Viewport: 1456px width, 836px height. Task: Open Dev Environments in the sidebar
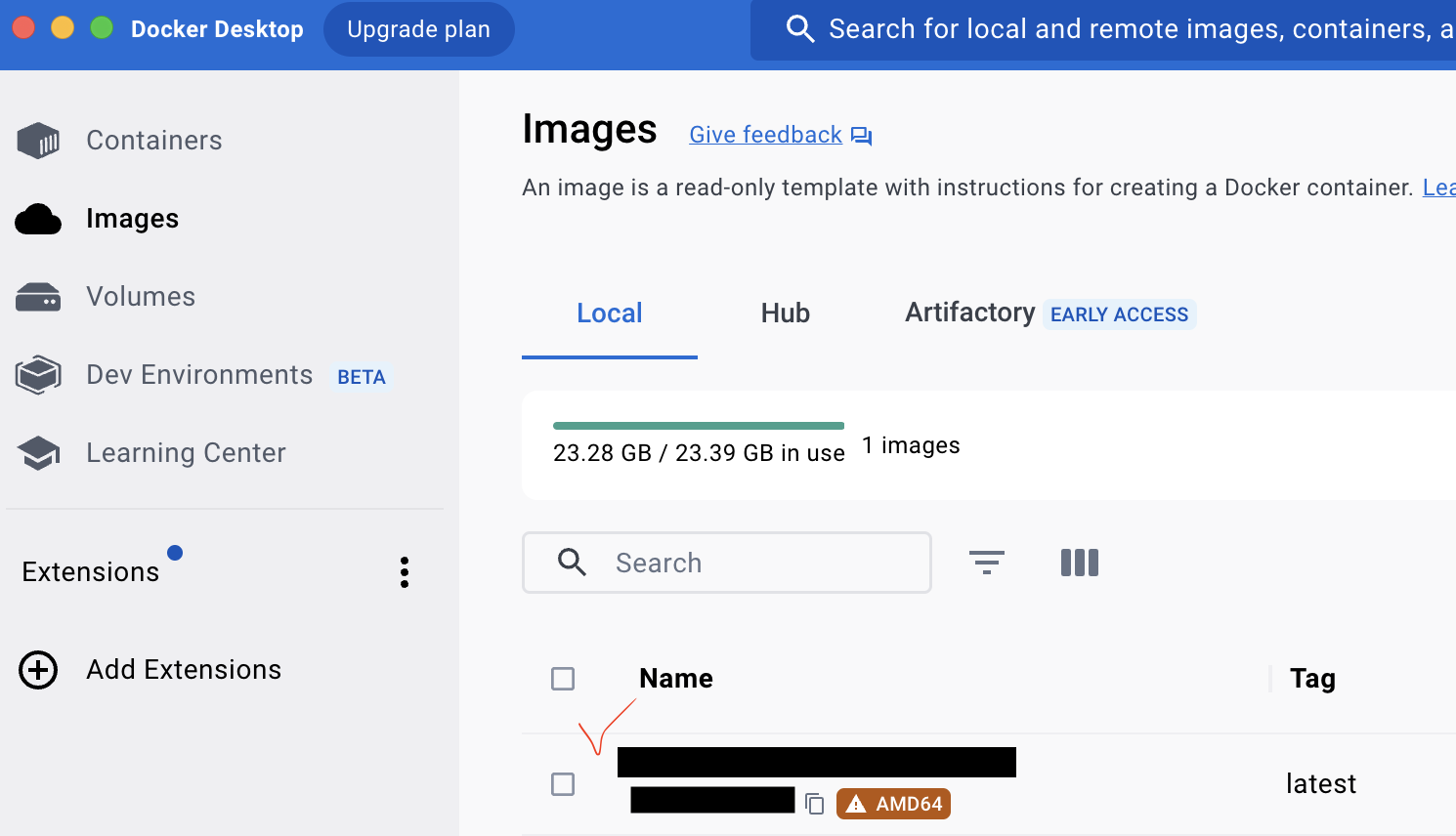(199, 375)
